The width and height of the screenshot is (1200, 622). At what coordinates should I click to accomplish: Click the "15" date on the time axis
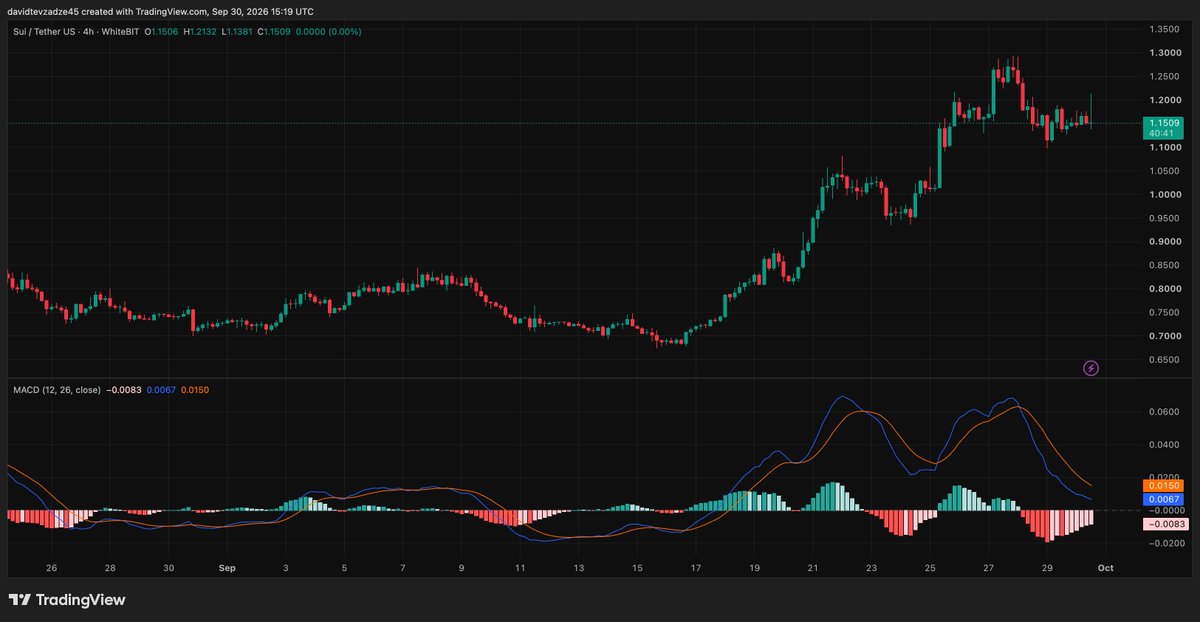[637, 567]
